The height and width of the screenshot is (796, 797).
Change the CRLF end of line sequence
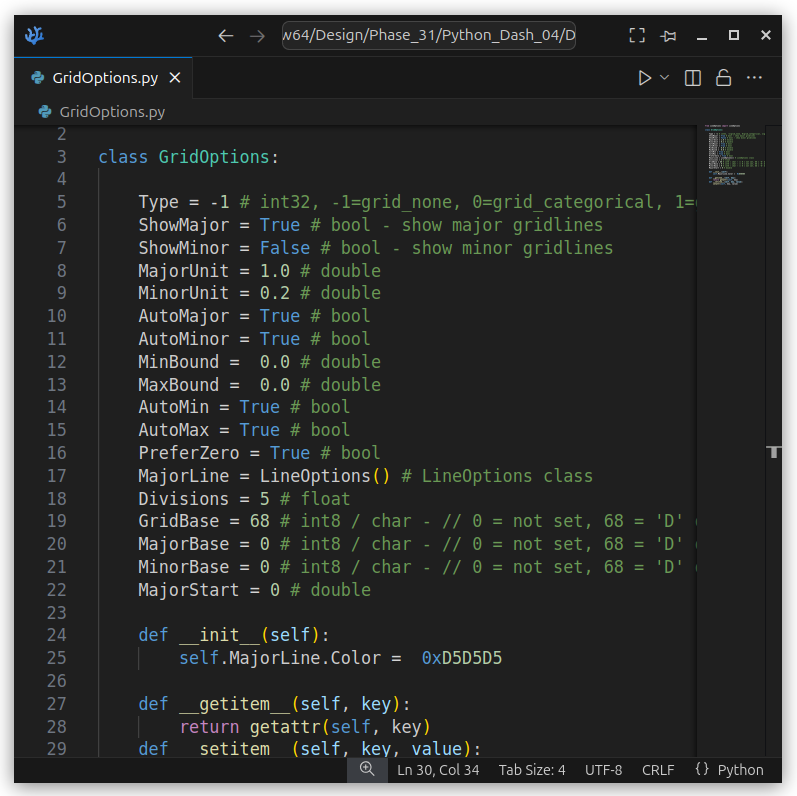pyautogui.click(x=658, y=770)
